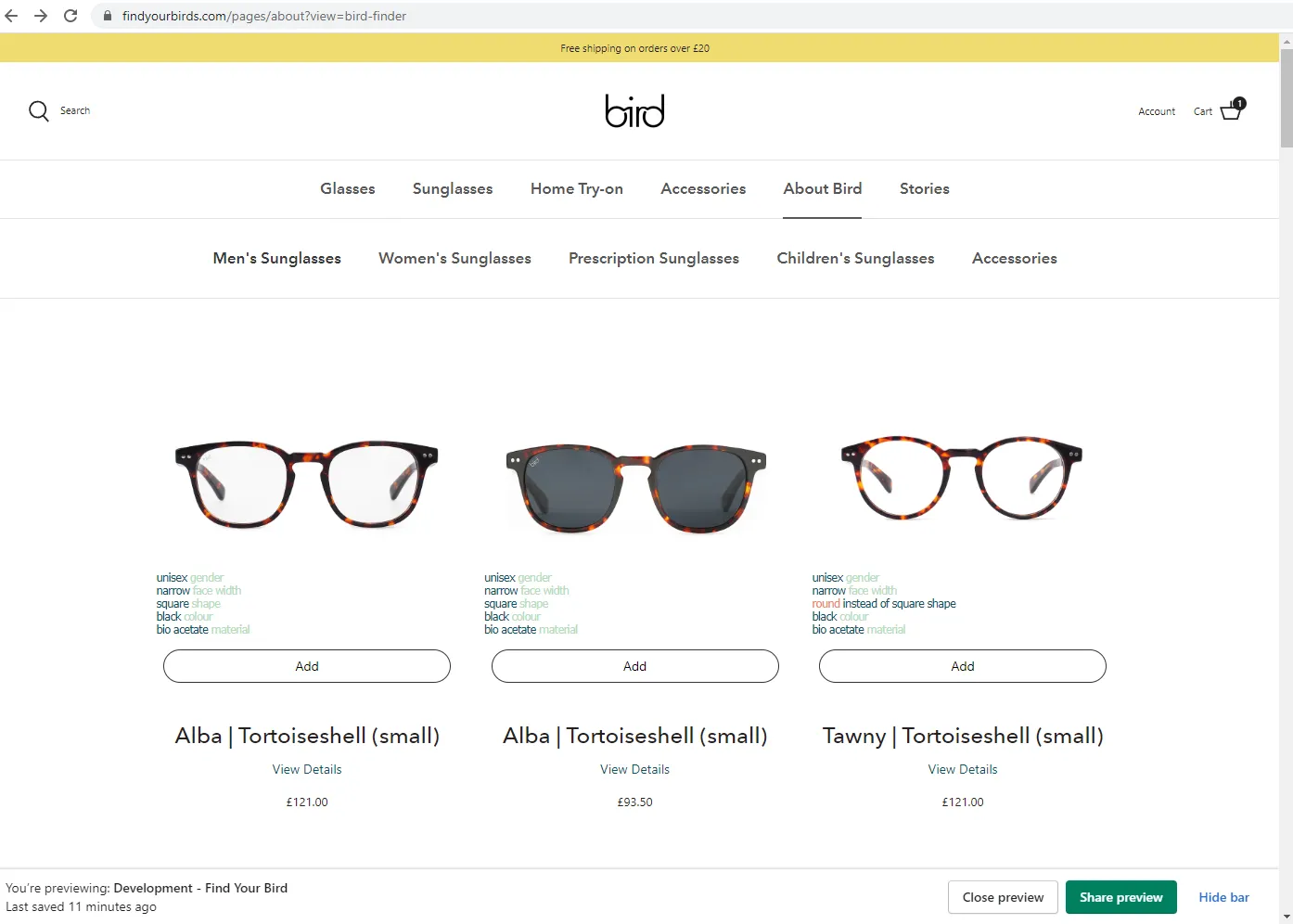Screen dimensions: 1293x924
Task: Click 'round instead of square shape' text
Action: [884, 603]
